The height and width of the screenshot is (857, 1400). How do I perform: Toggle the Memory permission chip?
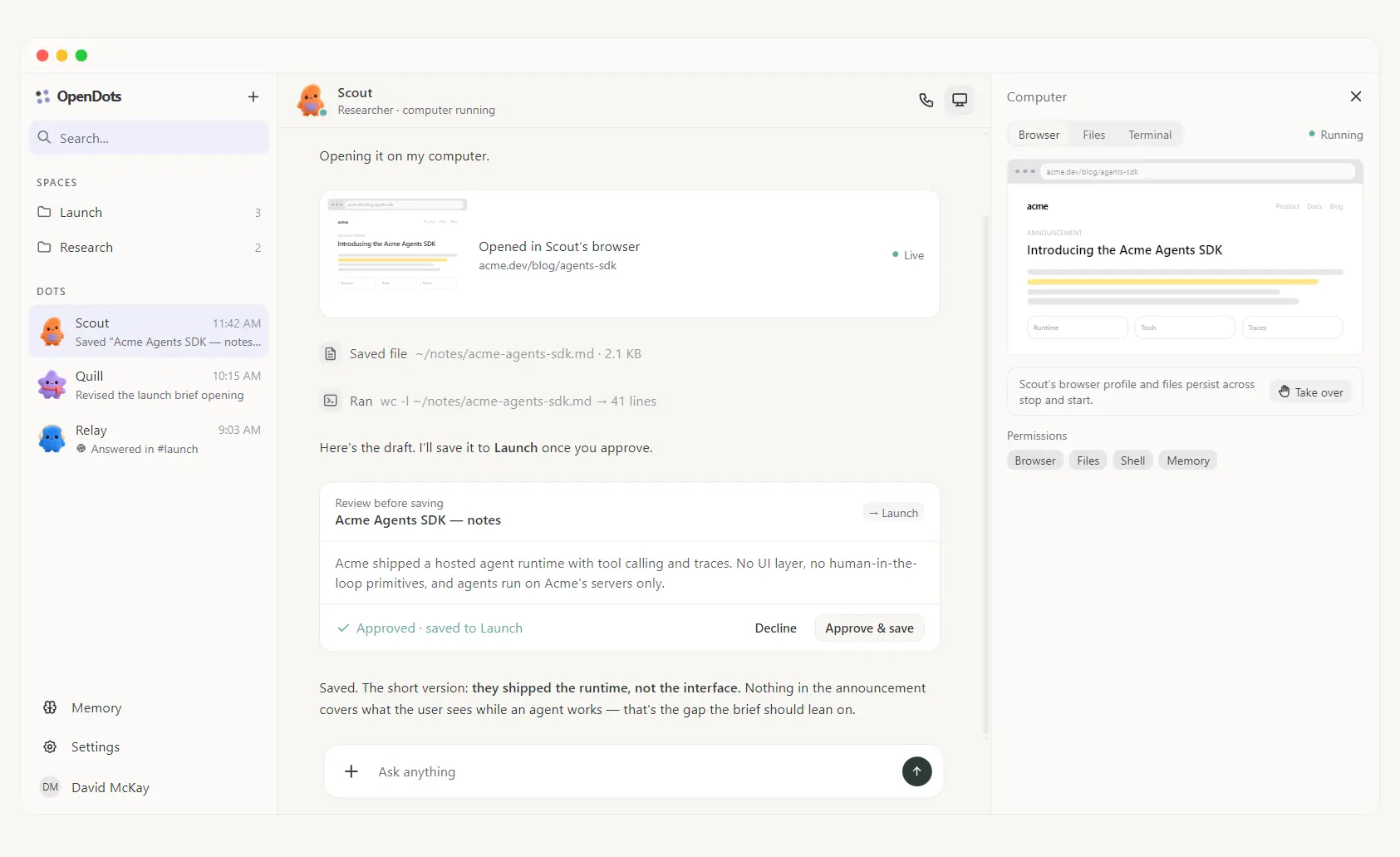tap(1188, 461)
